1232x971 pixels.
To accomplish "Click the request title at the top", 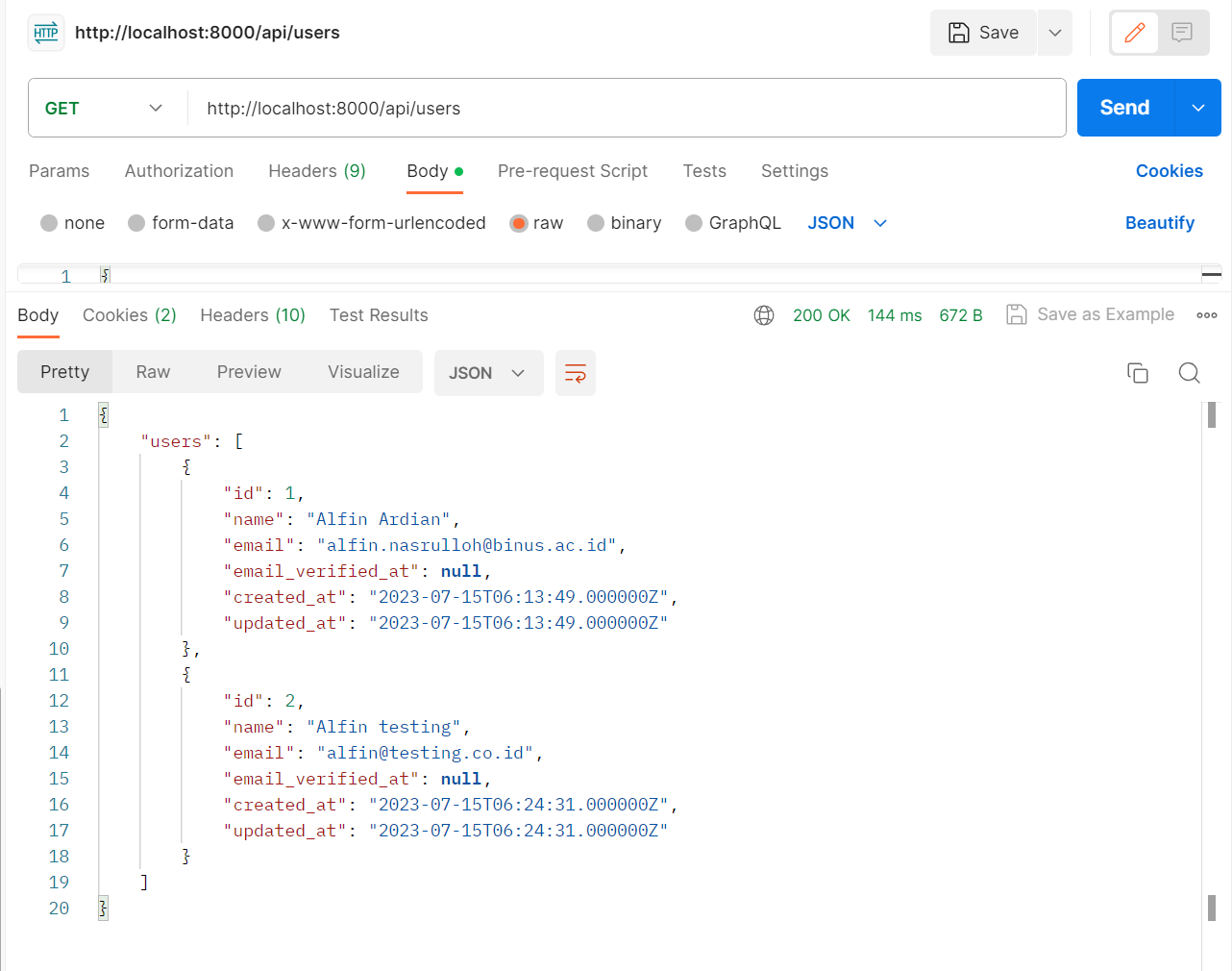I will coord(208,33).
